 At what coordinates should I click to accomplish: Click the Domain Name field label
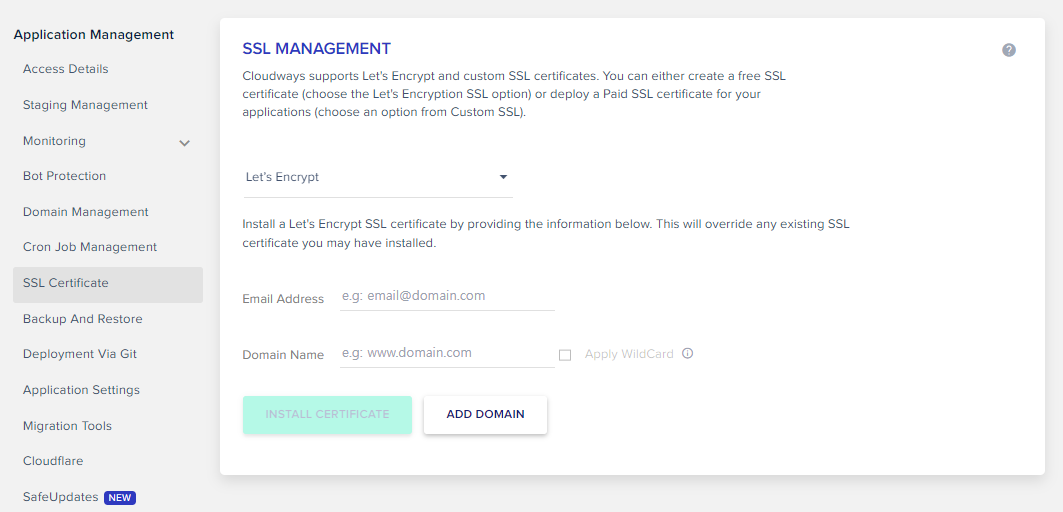tap(283, 355)
